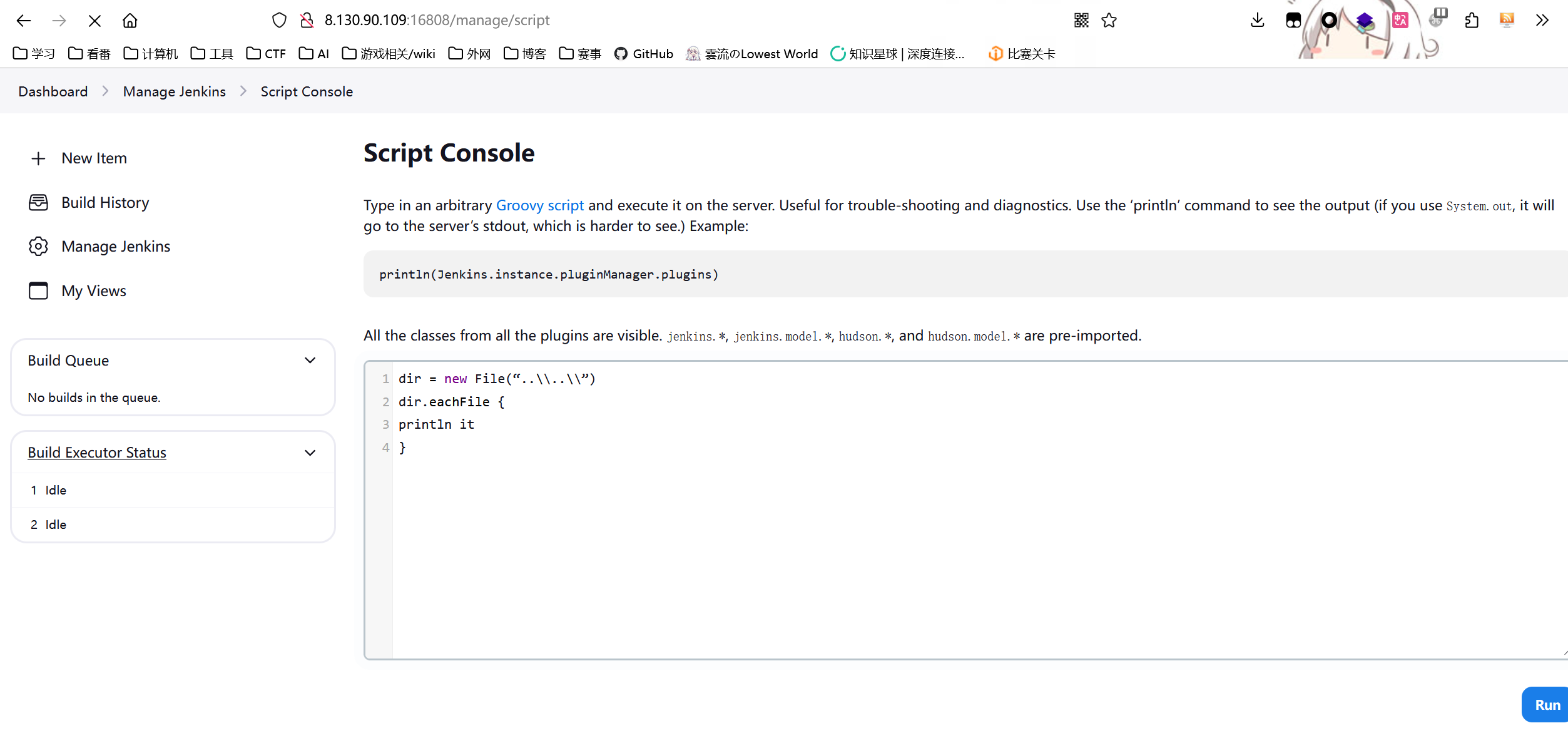Click the My Views window icon
Screen dimensions: 1568x733
click(38, 290)
